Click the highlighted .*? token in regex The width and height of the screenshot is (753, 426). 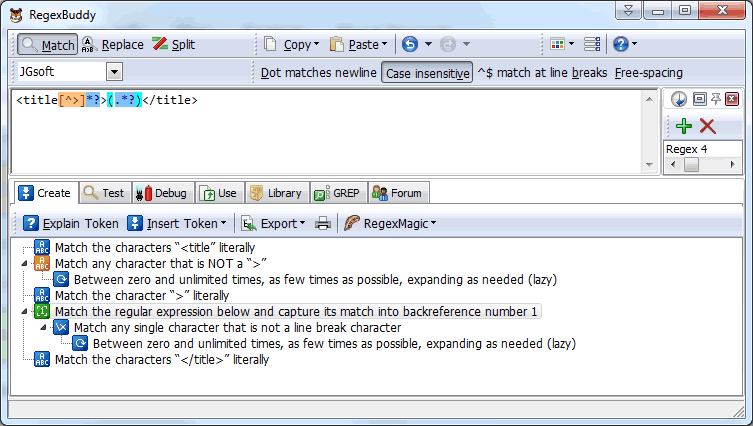tap(124, 100)
